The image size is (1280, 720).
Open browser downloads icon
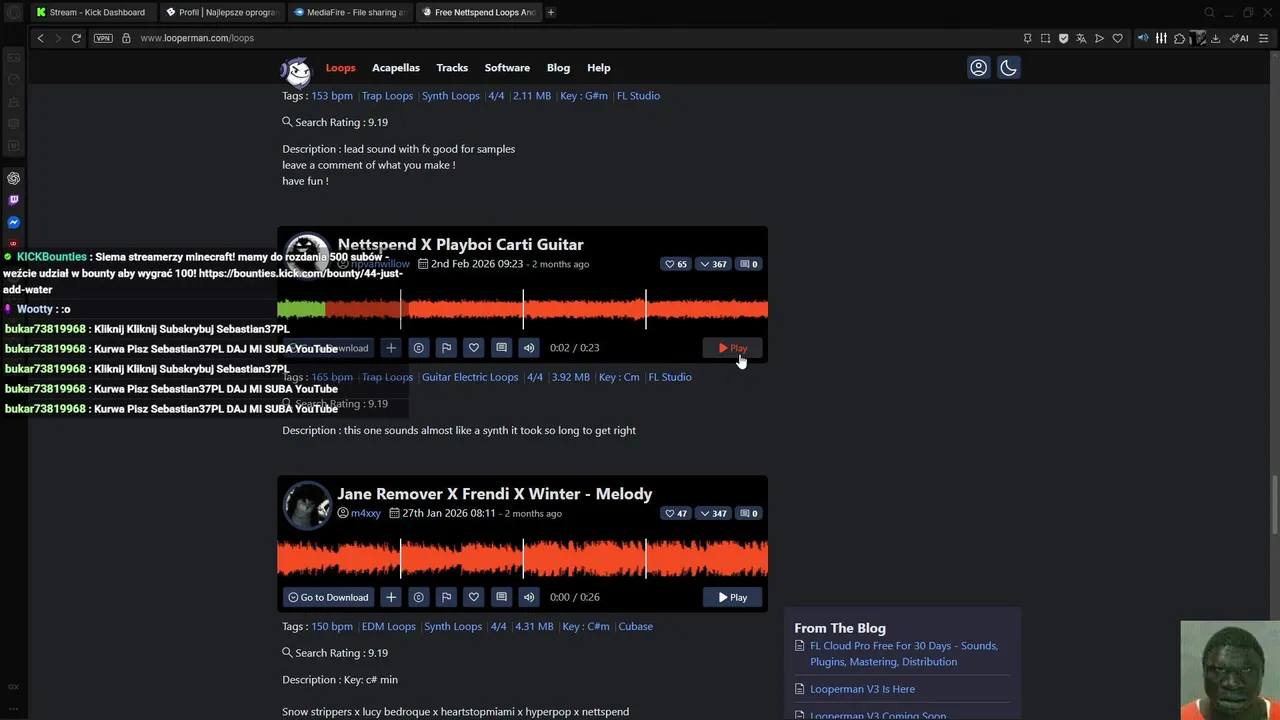click(1215, 38)
